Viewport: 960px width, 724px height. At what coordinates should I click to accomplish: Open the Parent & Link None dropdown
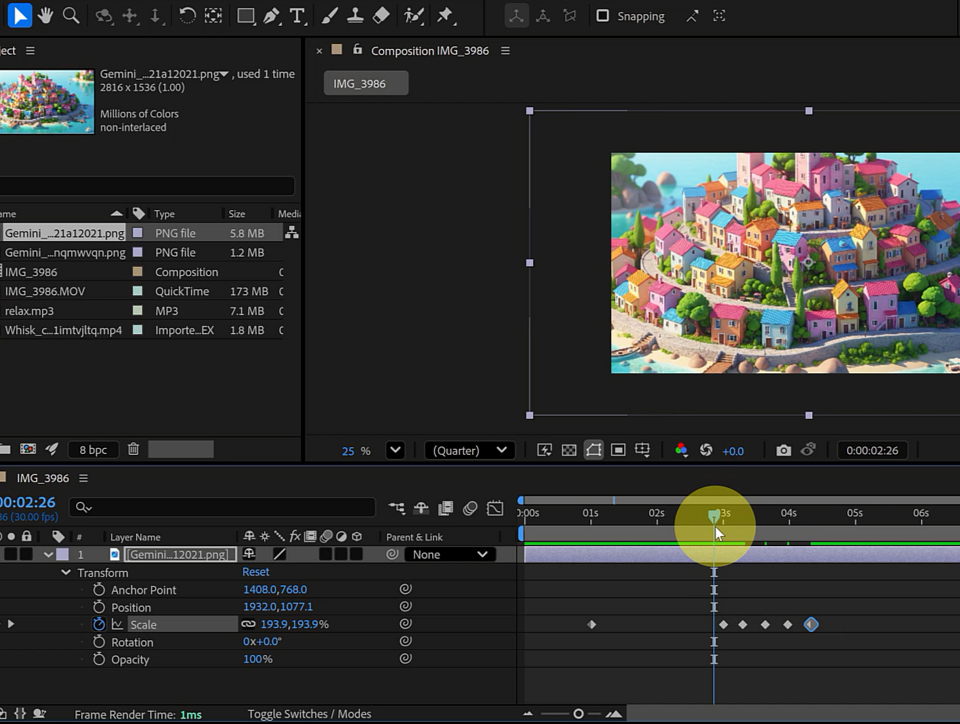(450, 554)
